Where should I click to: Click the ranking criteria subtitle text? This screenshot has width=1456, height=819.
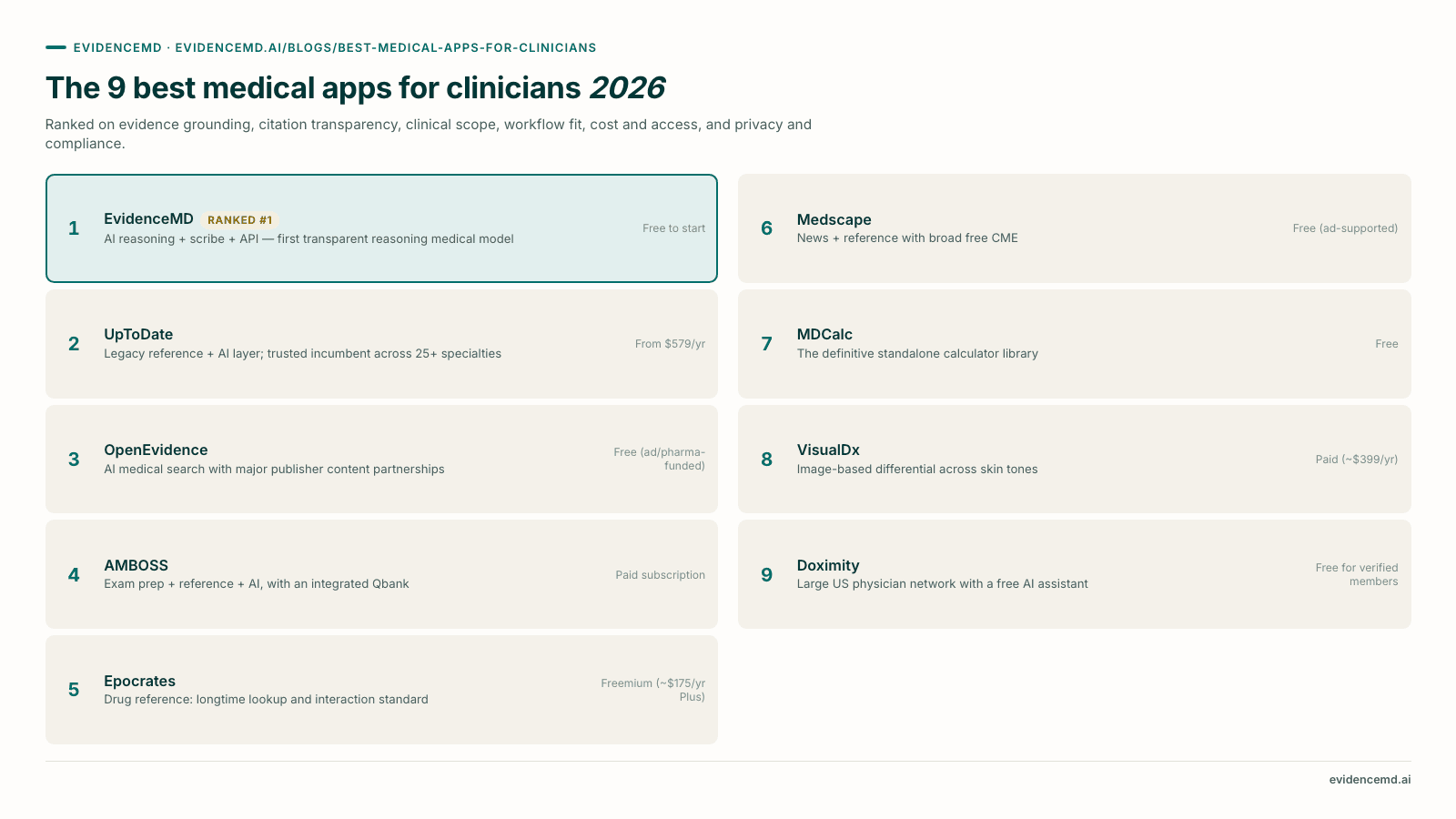point(429,134)
